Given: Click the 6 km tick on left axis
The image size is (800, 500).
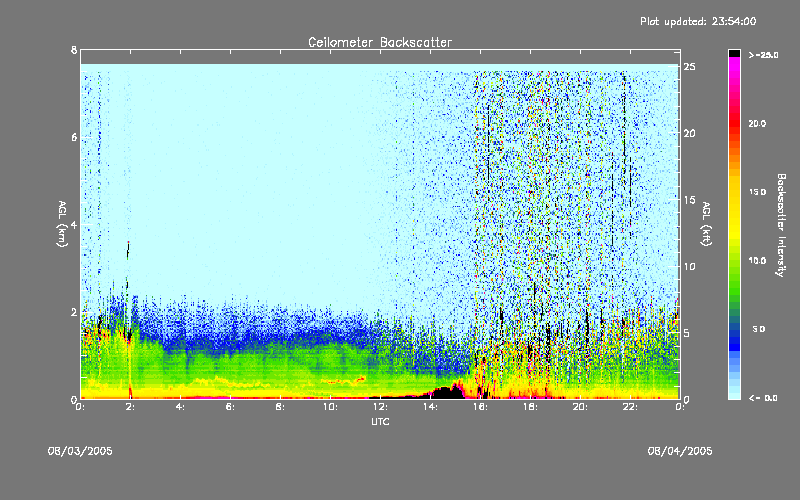Looking at the screenshot, I should pyautogui.click(x=74, y=137).
